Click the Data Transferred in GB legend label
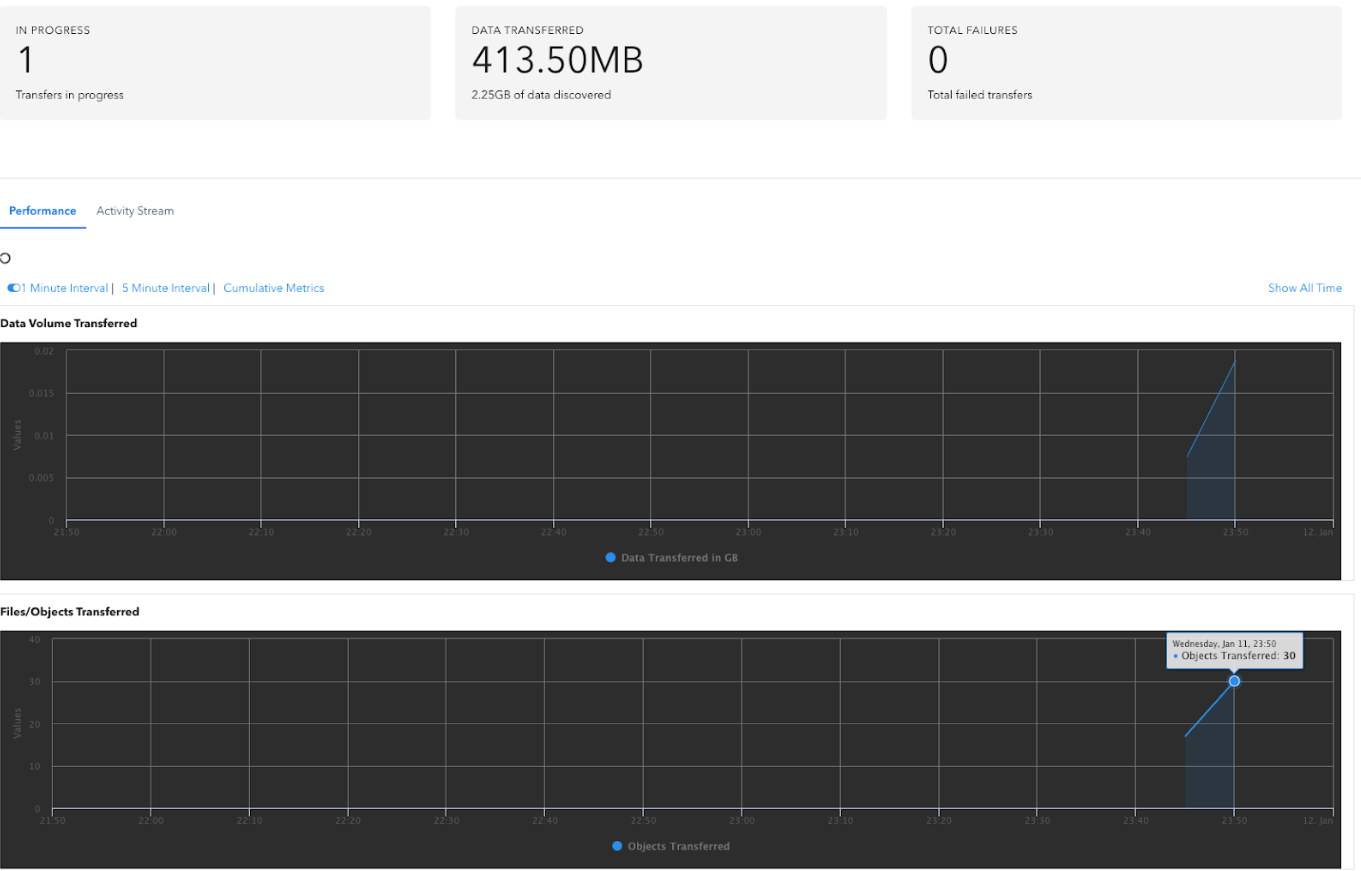1361x871 pixels. tap(680, 557)
